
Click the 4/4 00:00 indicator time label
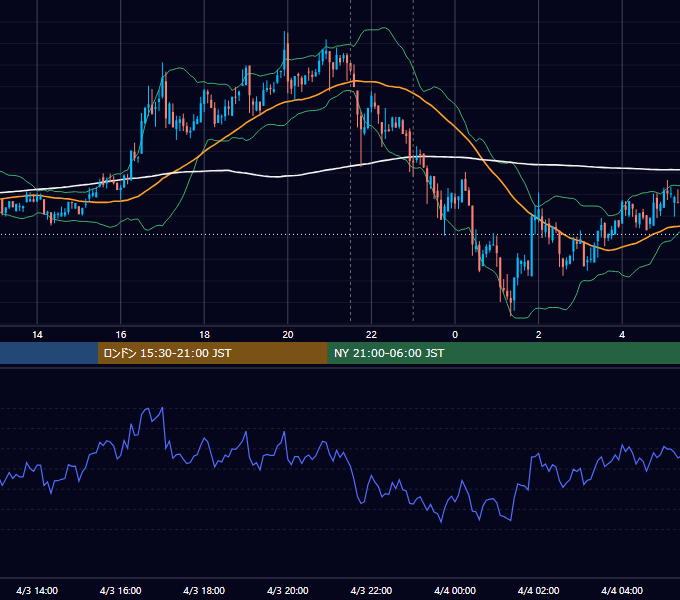455,590
